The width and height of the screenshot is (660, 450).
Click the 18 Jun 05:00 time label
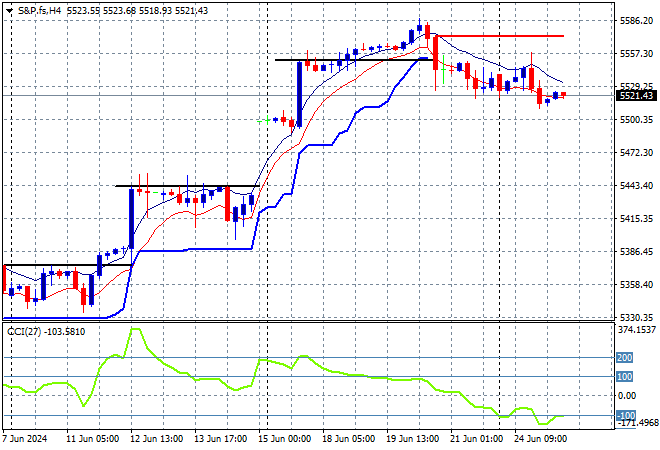point(349,439)
